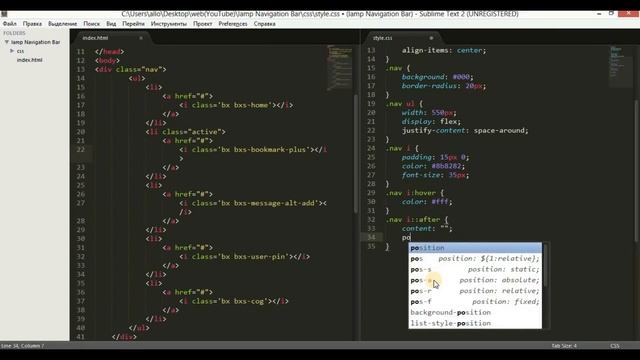Open the Перейти menu

[x=133, y=24]
